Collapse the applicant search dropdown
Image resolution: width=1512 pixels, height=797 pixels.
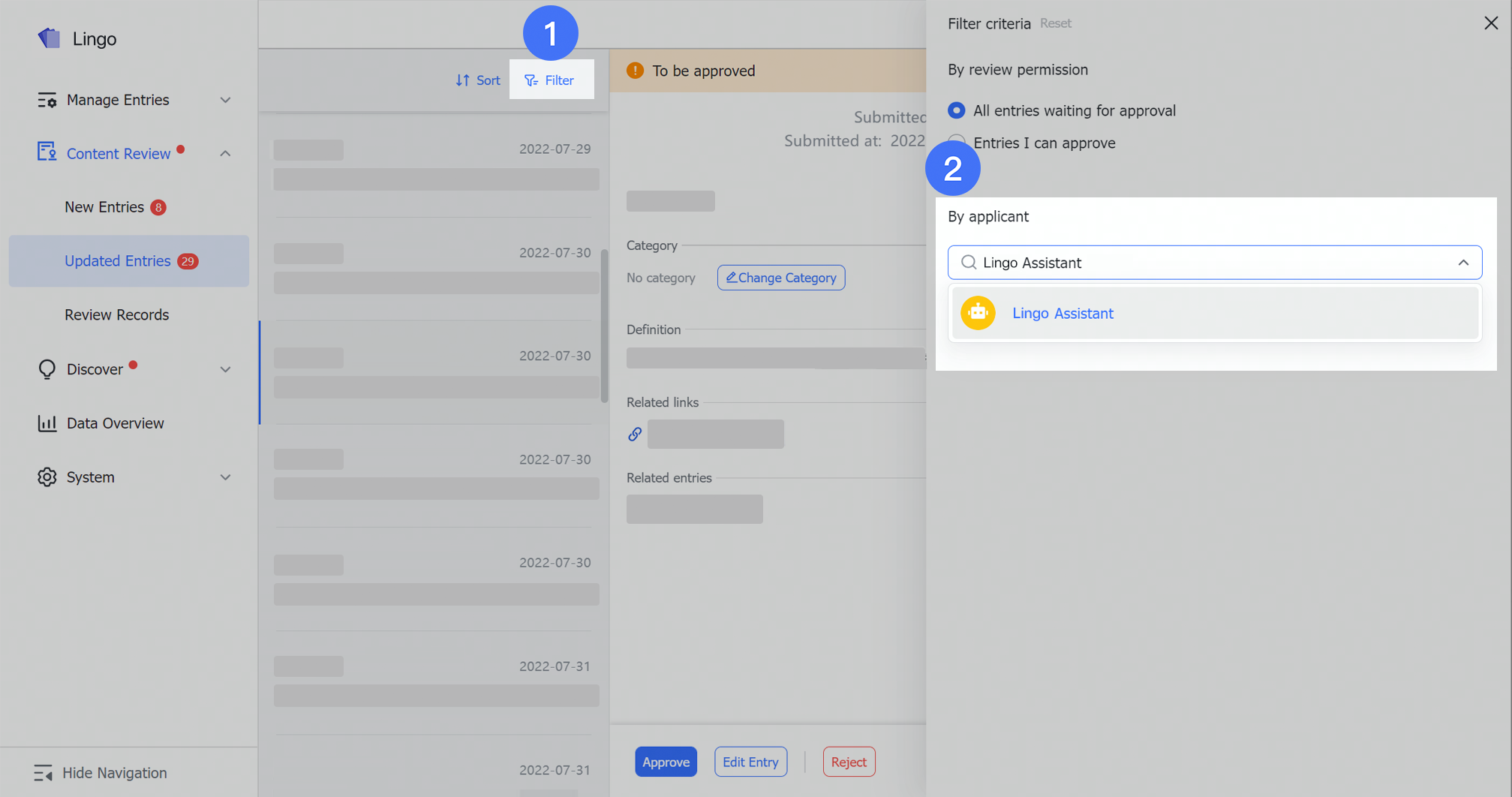tap(1462, 263)
